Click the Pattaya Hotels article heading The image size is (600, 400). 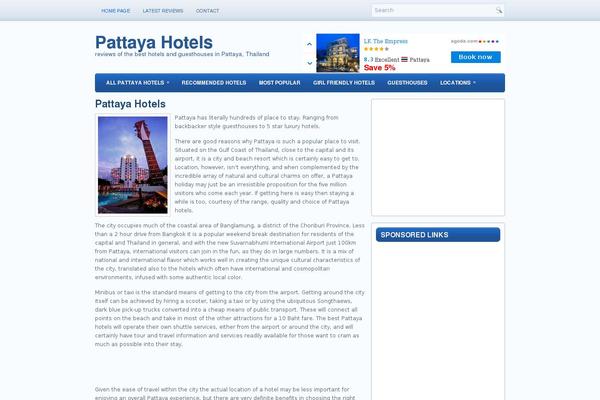click(x=130, y=104)
